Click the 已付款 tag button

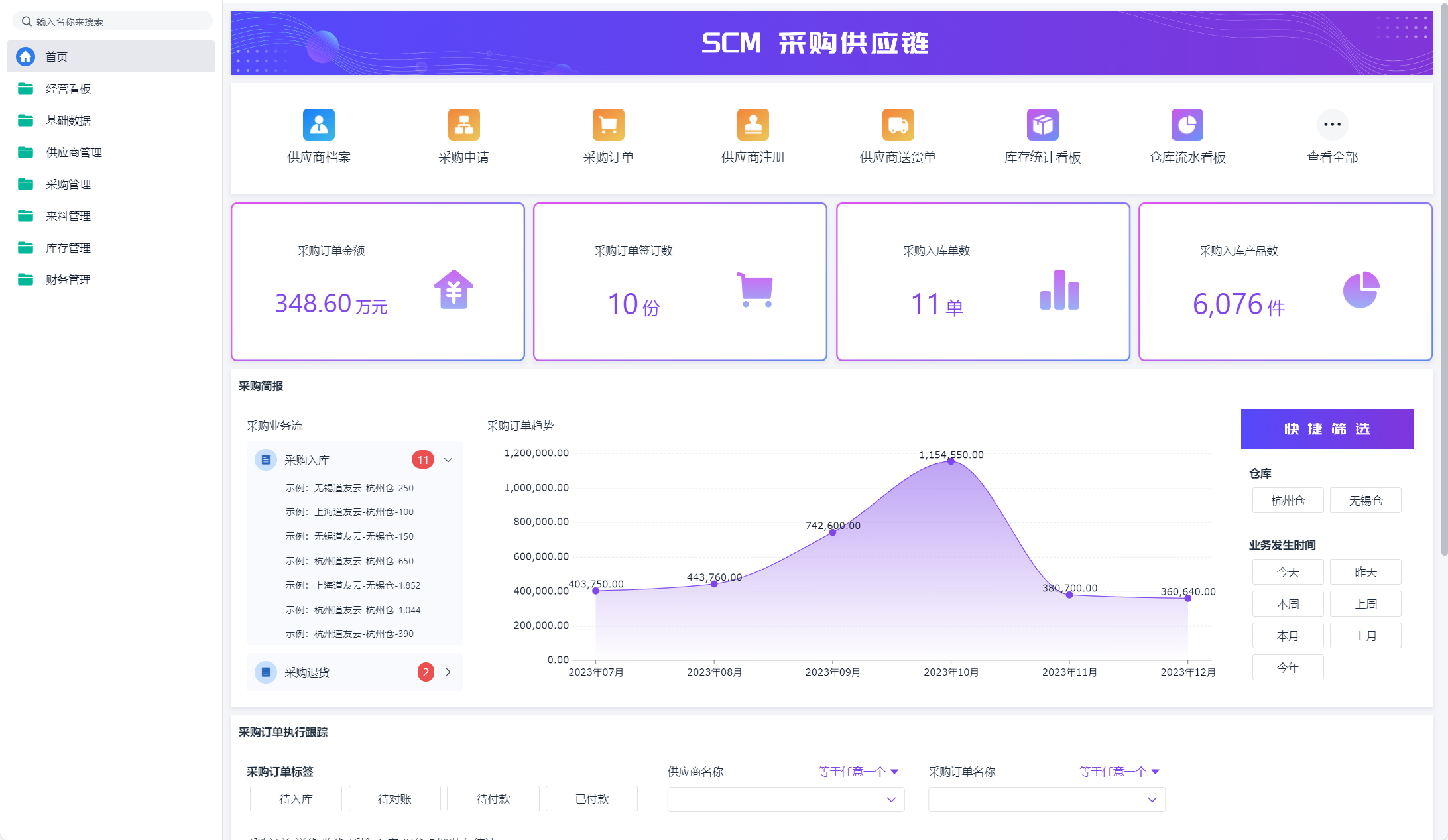[x=591, y=799]
